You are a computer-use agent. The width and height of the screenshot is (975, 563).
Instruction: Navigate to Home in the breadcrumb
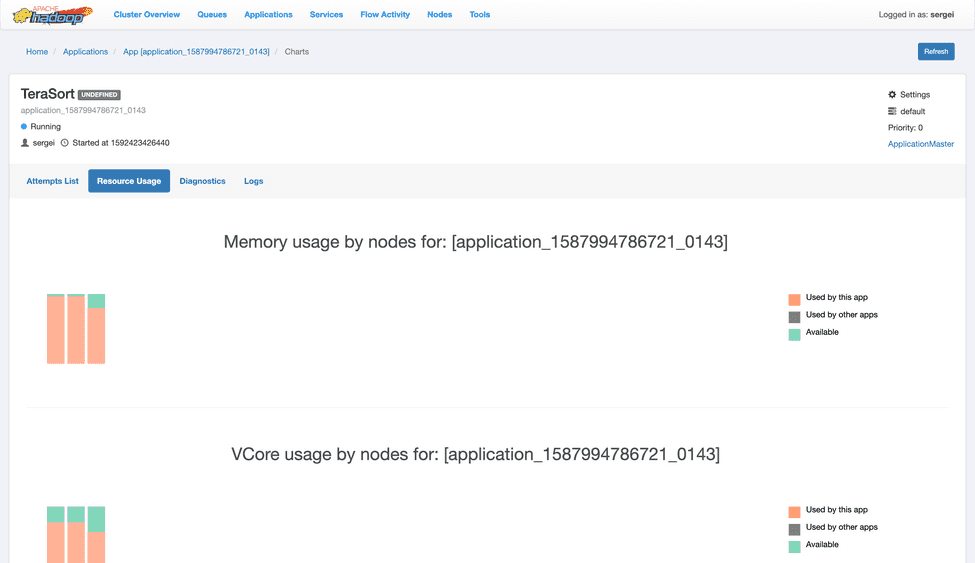(x=37, y=52)
